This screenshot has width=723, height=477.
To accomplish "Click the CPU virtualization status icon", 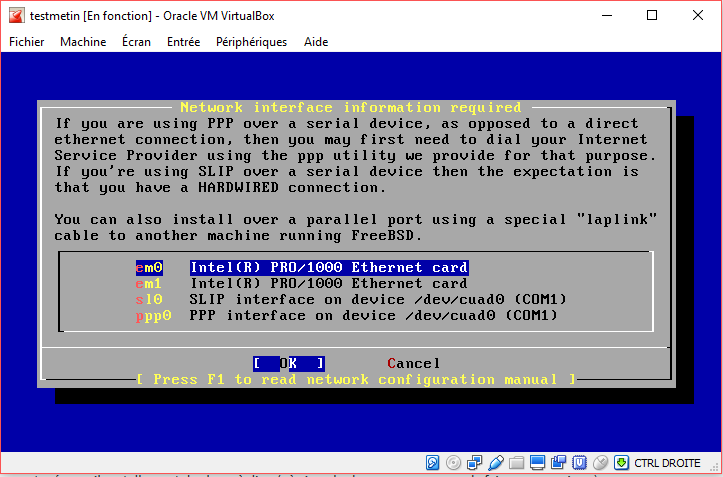I will coord(579,462).
